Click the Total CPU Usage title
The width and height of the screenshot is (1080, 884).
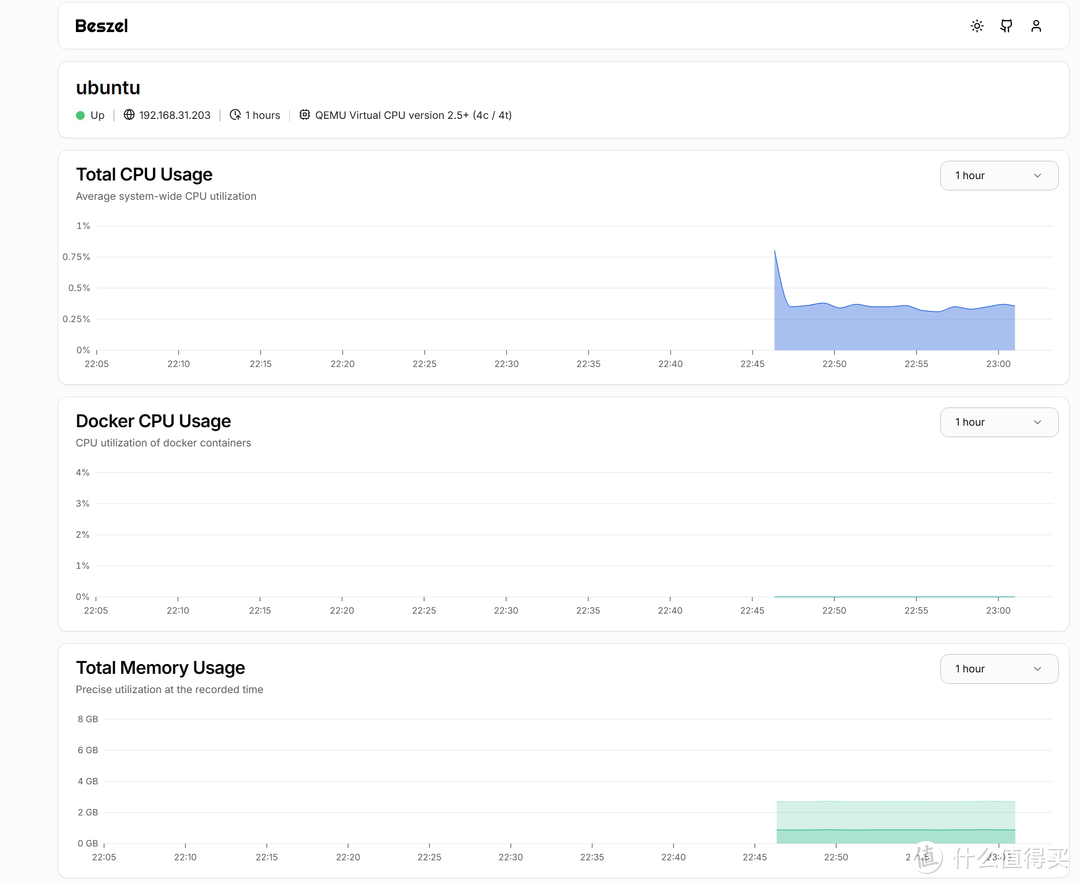(144, 175)
